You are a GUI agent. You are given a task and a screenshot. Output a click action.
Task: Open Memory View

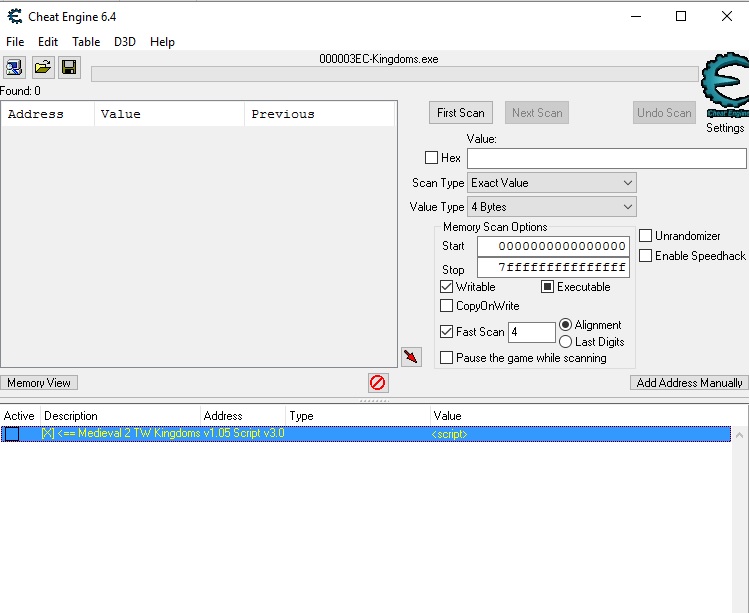click(39, 383)
